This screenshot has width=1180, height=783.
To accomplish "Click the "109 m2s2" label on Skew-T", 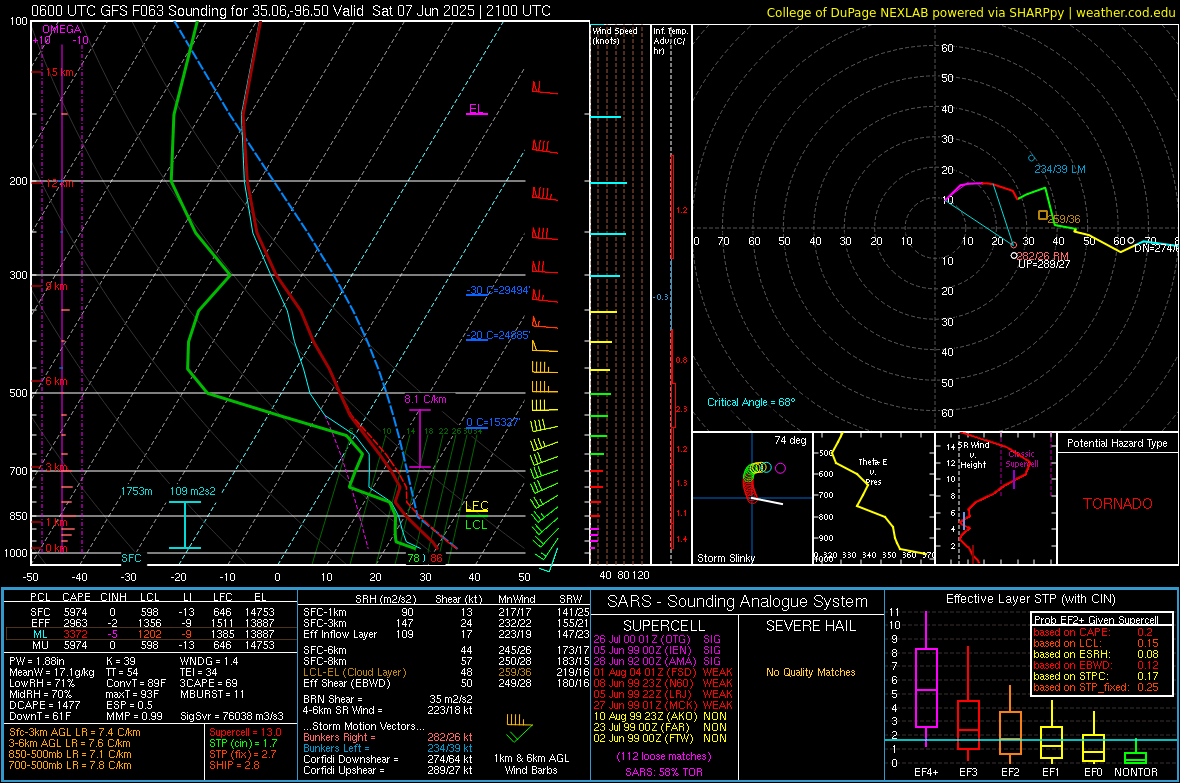I will (x=193, y=491).
